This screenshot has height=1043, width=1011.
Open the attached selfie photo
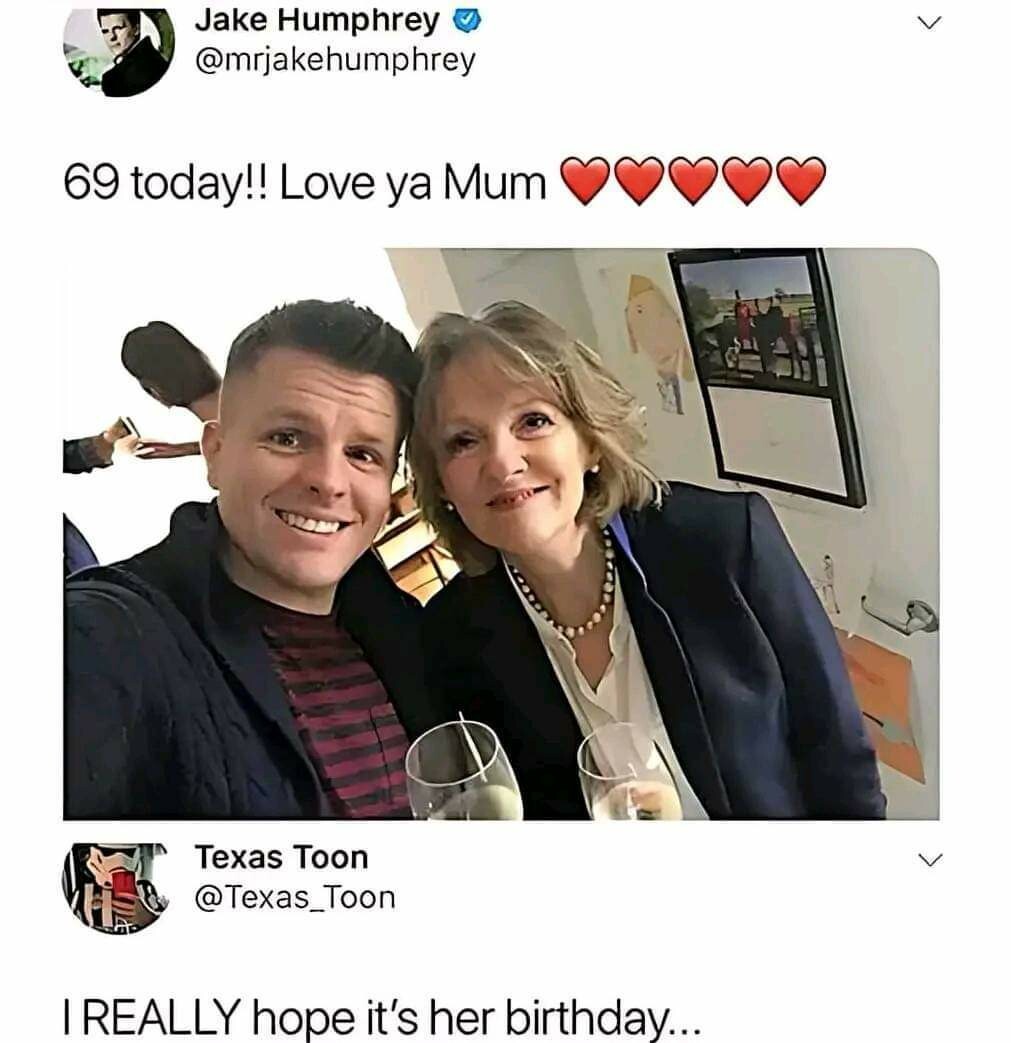tap(500, 534)
